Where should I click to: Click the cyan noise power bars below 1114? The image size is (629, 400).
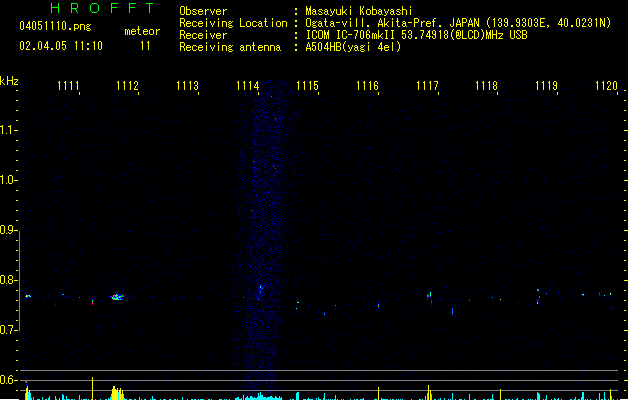pyautogui.click(x=259, y=396)
